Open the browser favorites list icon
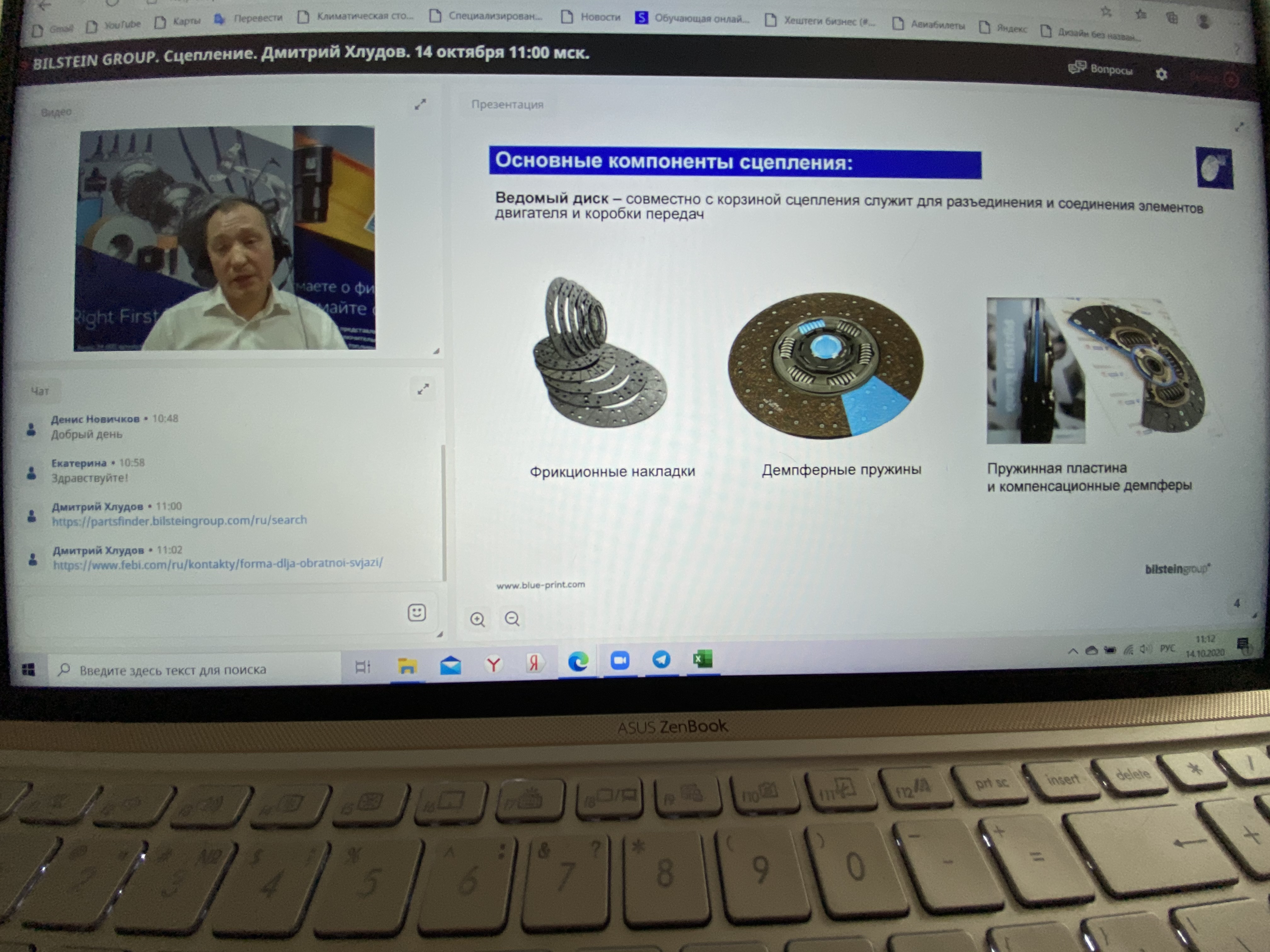 click(1140, 14)
